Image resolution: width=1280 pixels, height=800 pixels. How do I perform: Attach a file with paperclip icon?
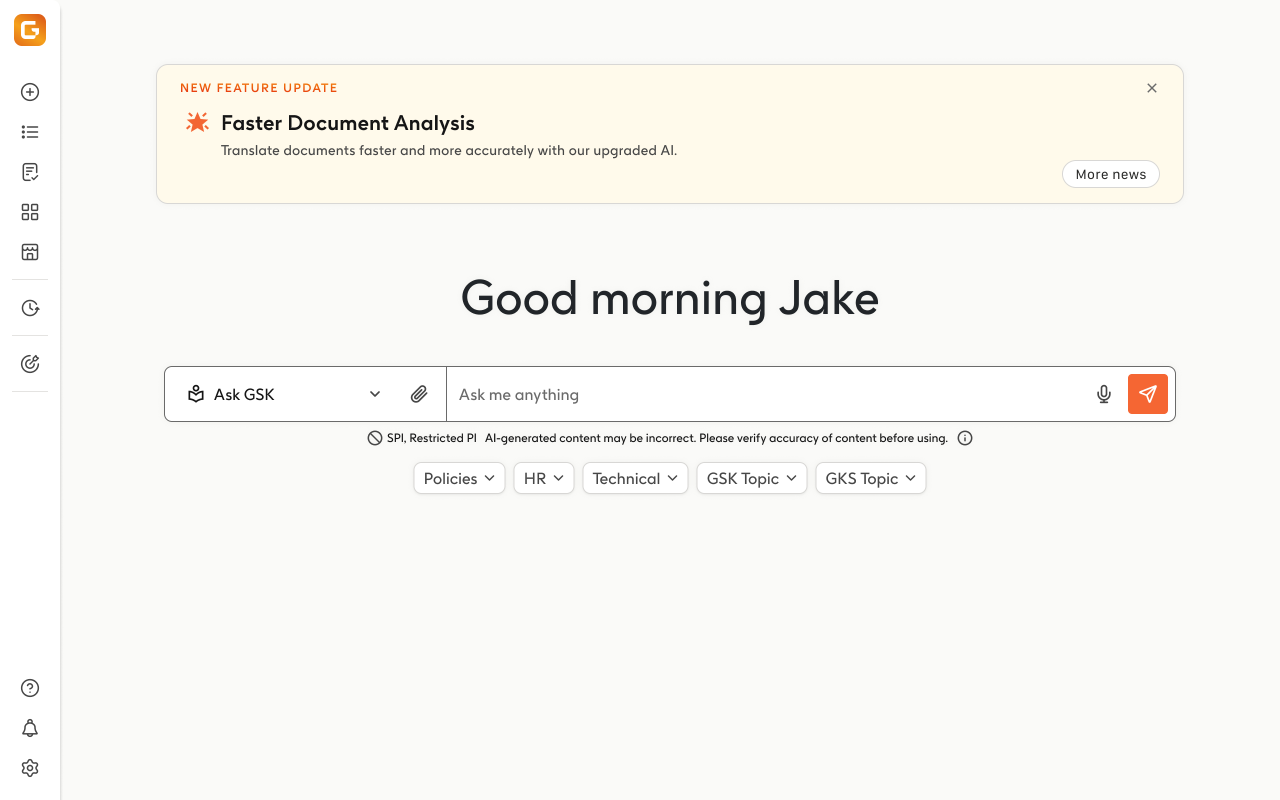point(419,394)
